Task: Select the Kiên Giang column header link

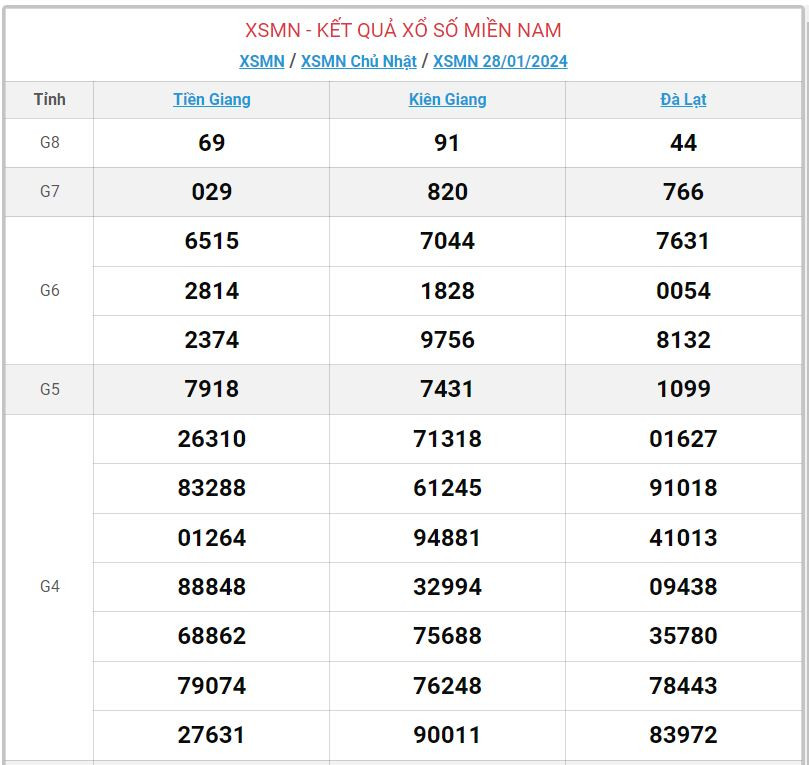Action: pos(447,99)
